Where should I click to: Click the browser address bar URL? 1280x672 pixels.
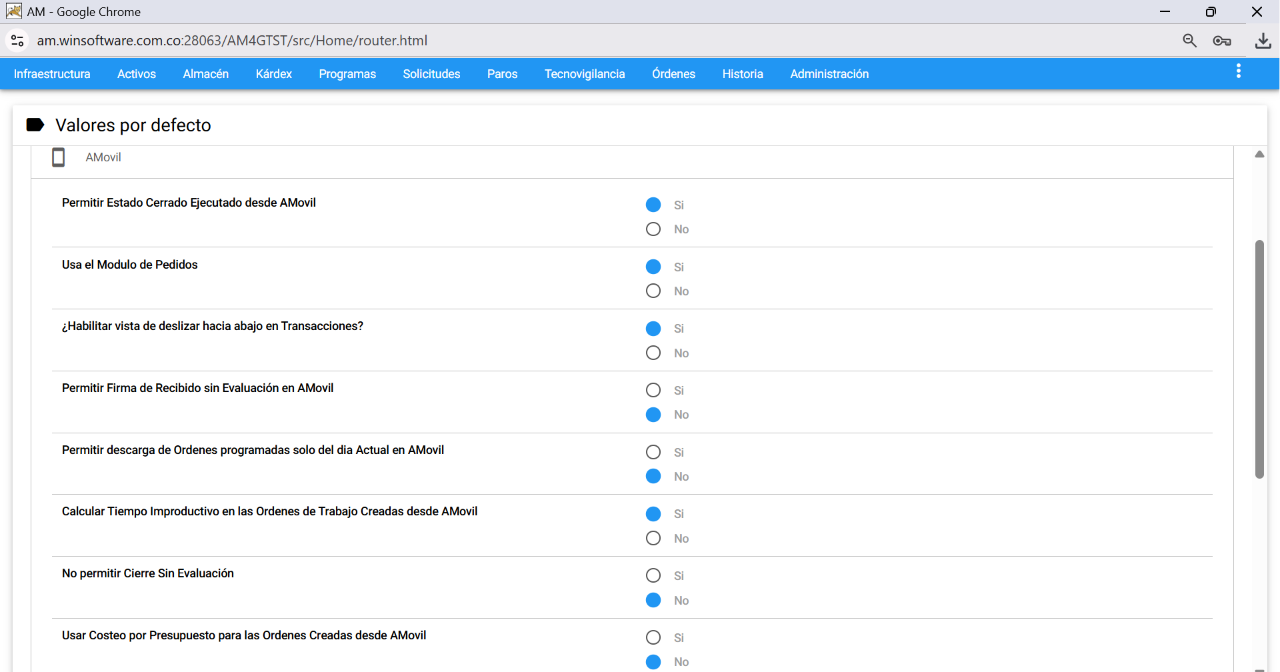(232, 41)
